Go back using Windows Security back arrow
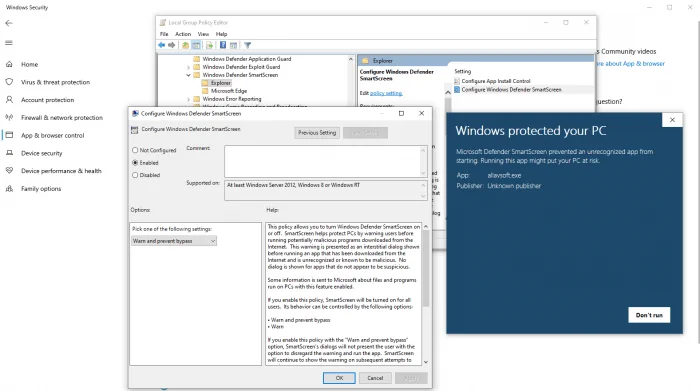This screenshot has width=700, height=391. pos(9,23)
